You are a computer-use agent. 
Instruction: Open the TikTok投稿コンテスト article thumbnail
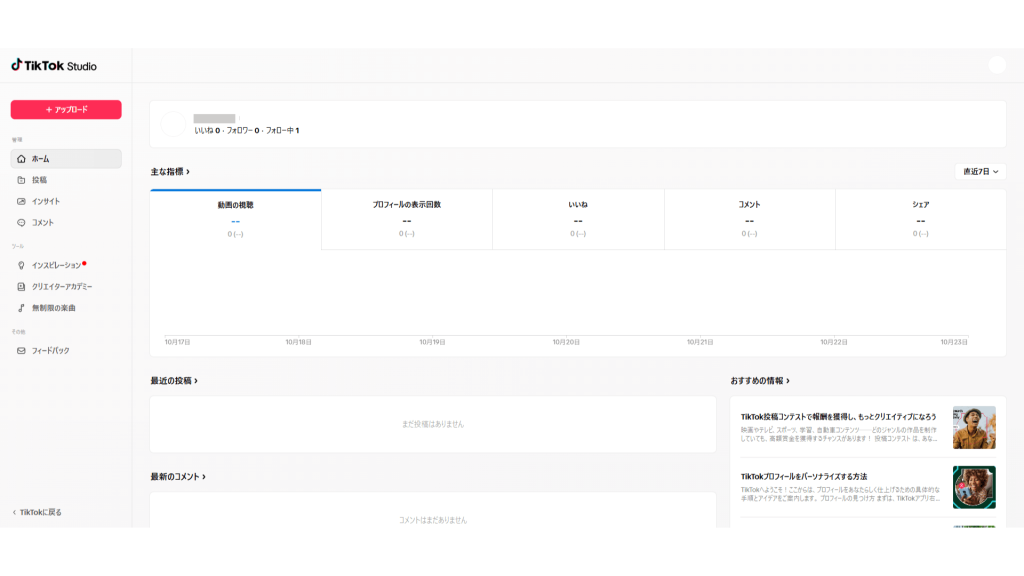(x=973, y=427)
